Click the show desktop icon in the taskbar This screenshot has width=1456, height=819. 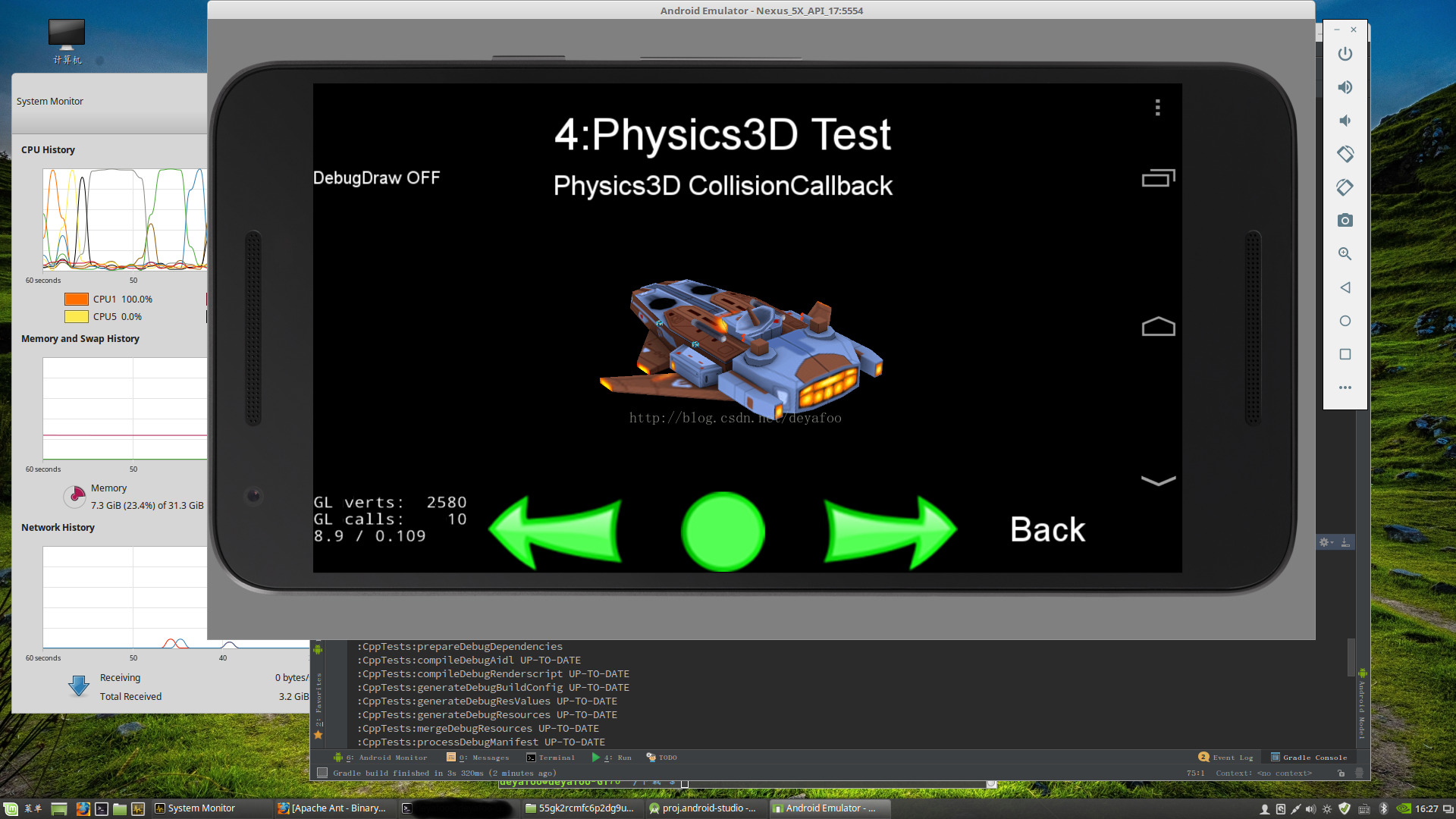(59, 809)
